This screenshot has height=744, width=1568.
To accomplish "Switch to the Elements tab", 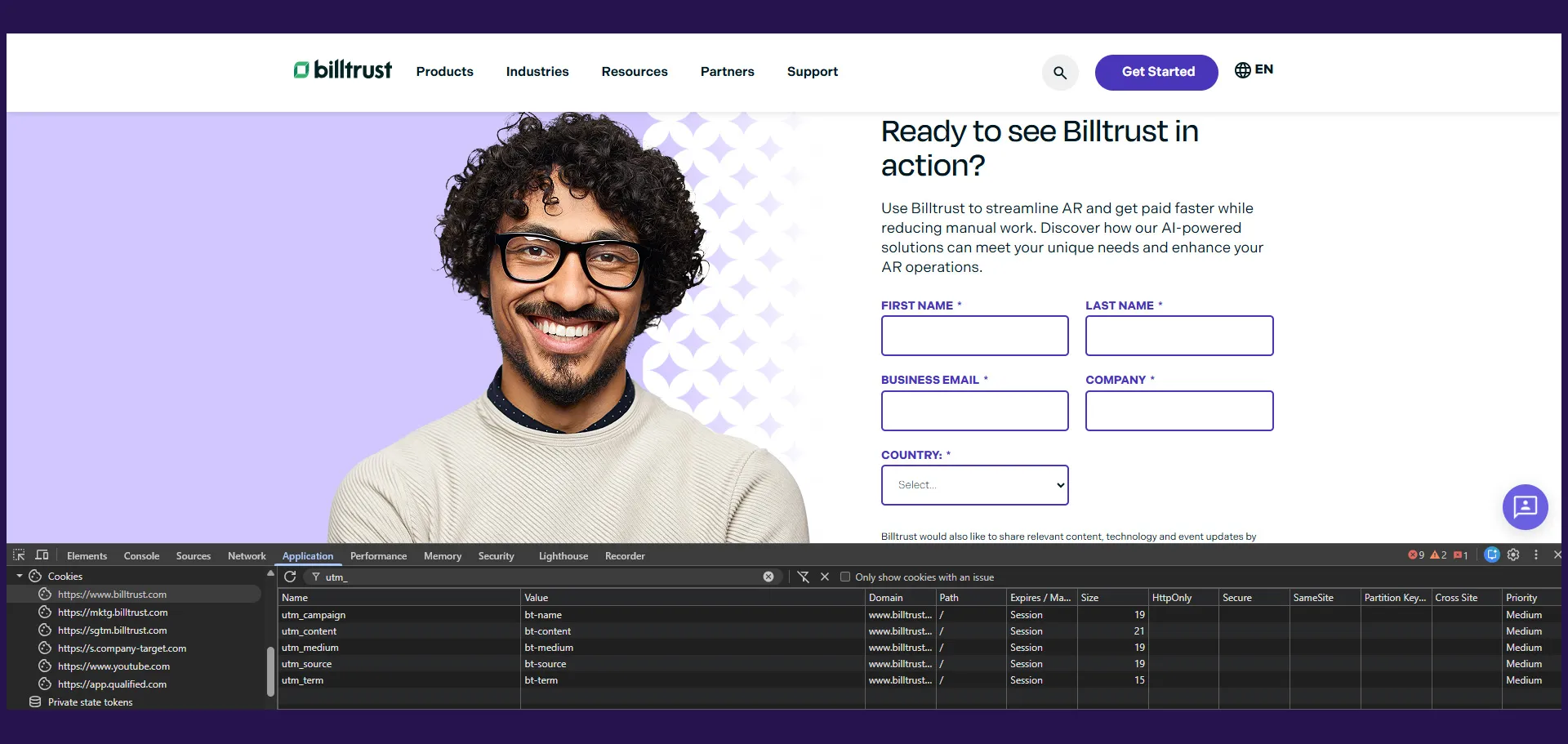I will click(87, 556).
